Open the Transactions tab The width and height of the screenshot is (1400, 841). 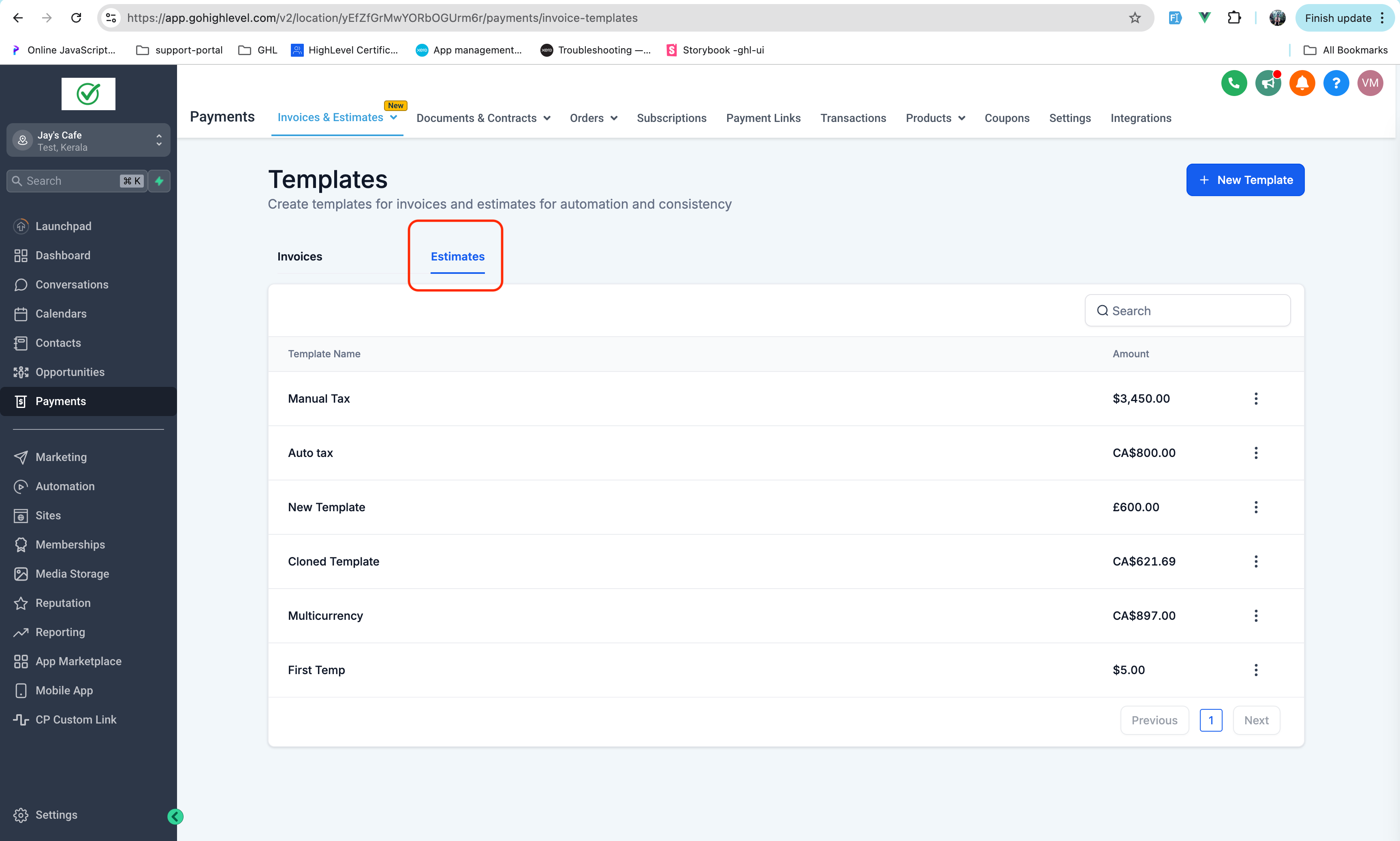tap(853, 118)
